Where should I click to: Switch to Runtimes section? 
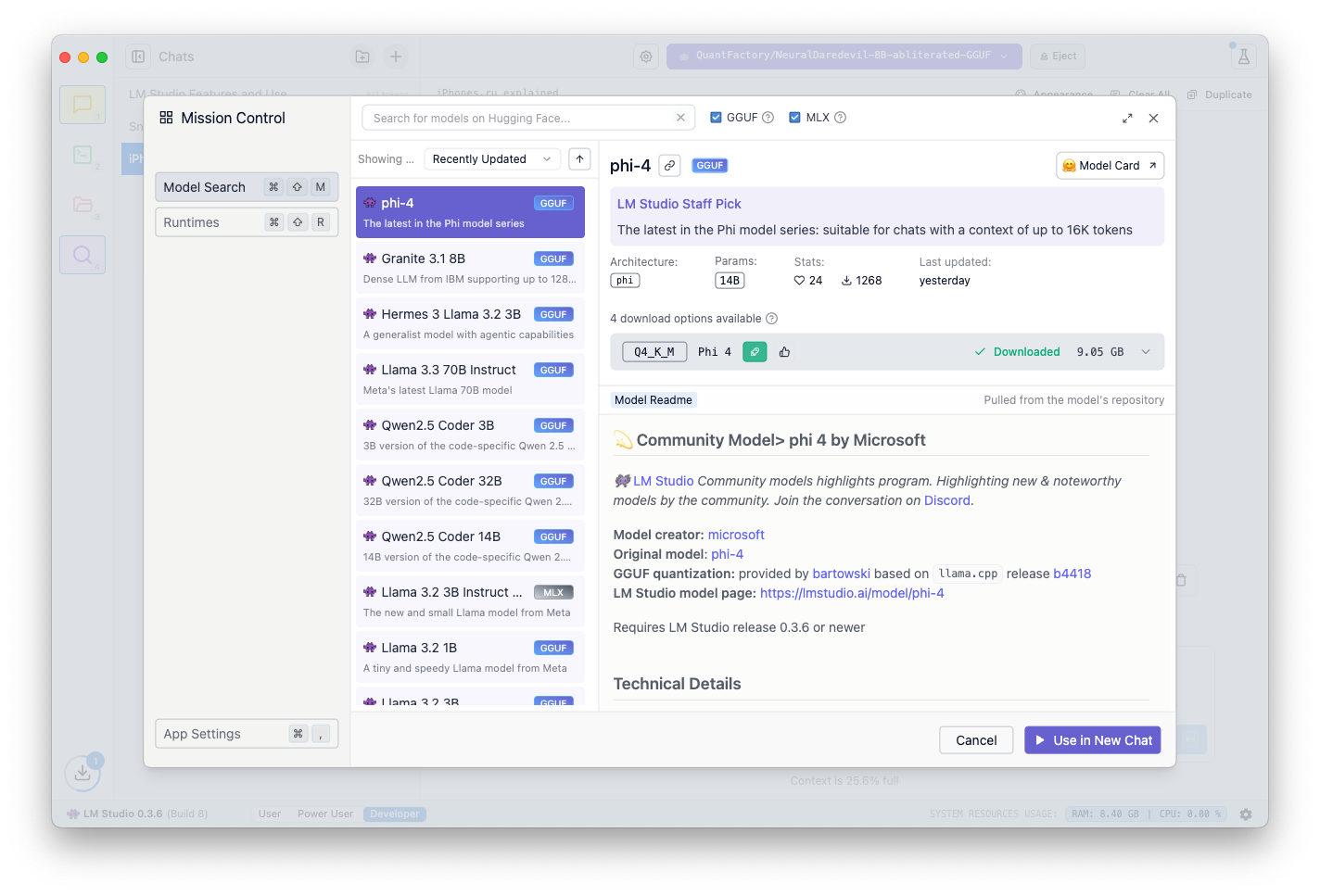click(x=247, y=222)
